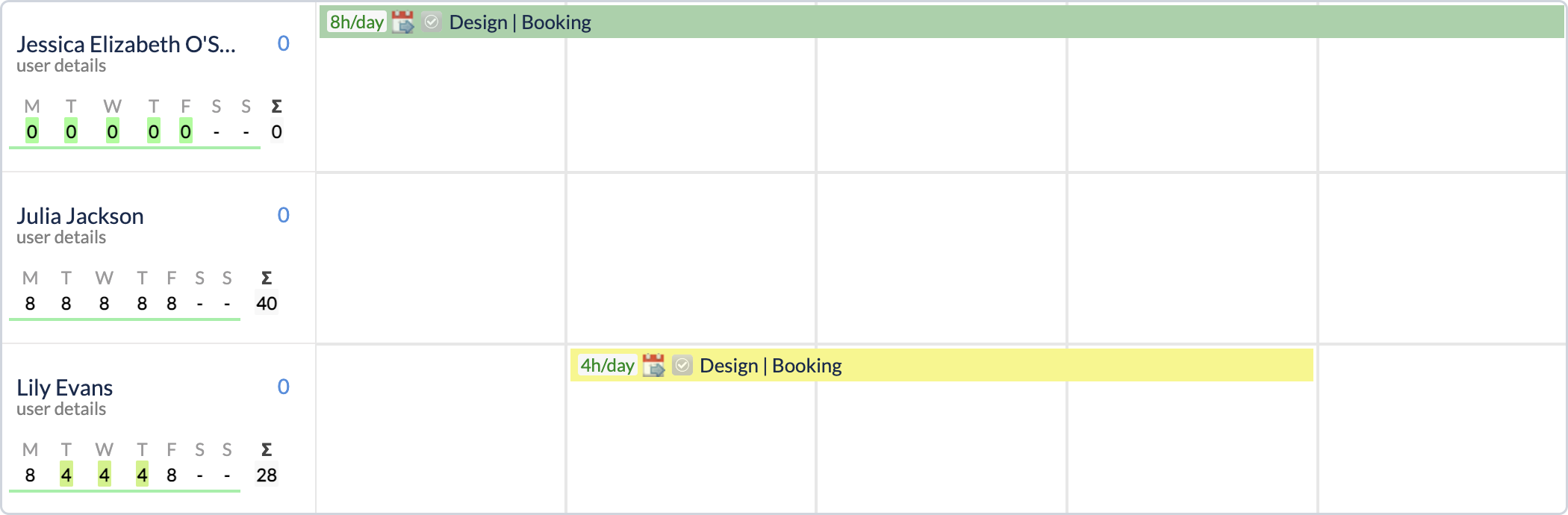Toggle the check-circle icon on Lily's yellow booking
This screenshot has height=515, width=1568.
tap(682, 366)
